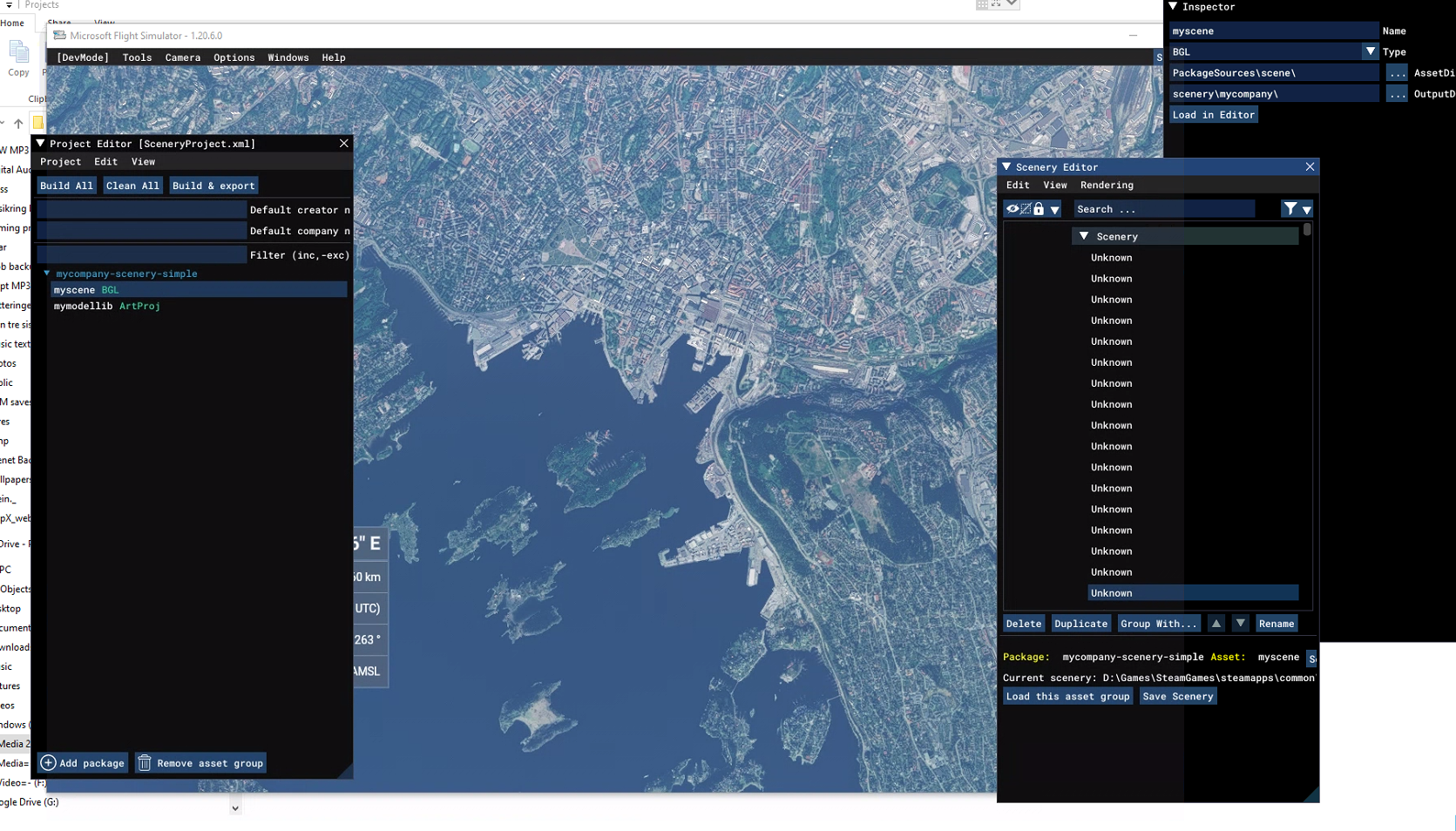
Task: Click the Save Scenery button
Action: [x=1177, y=696]
